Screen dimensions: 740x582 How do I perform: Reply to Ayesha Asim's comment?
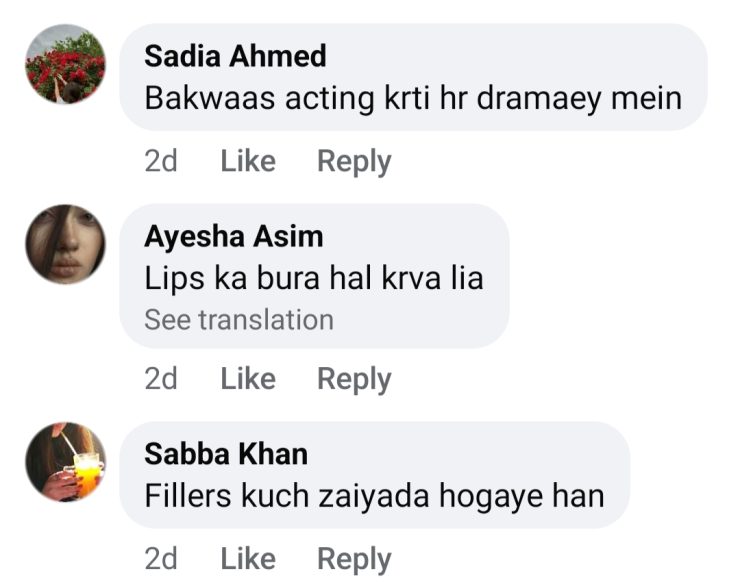[354, 379]
